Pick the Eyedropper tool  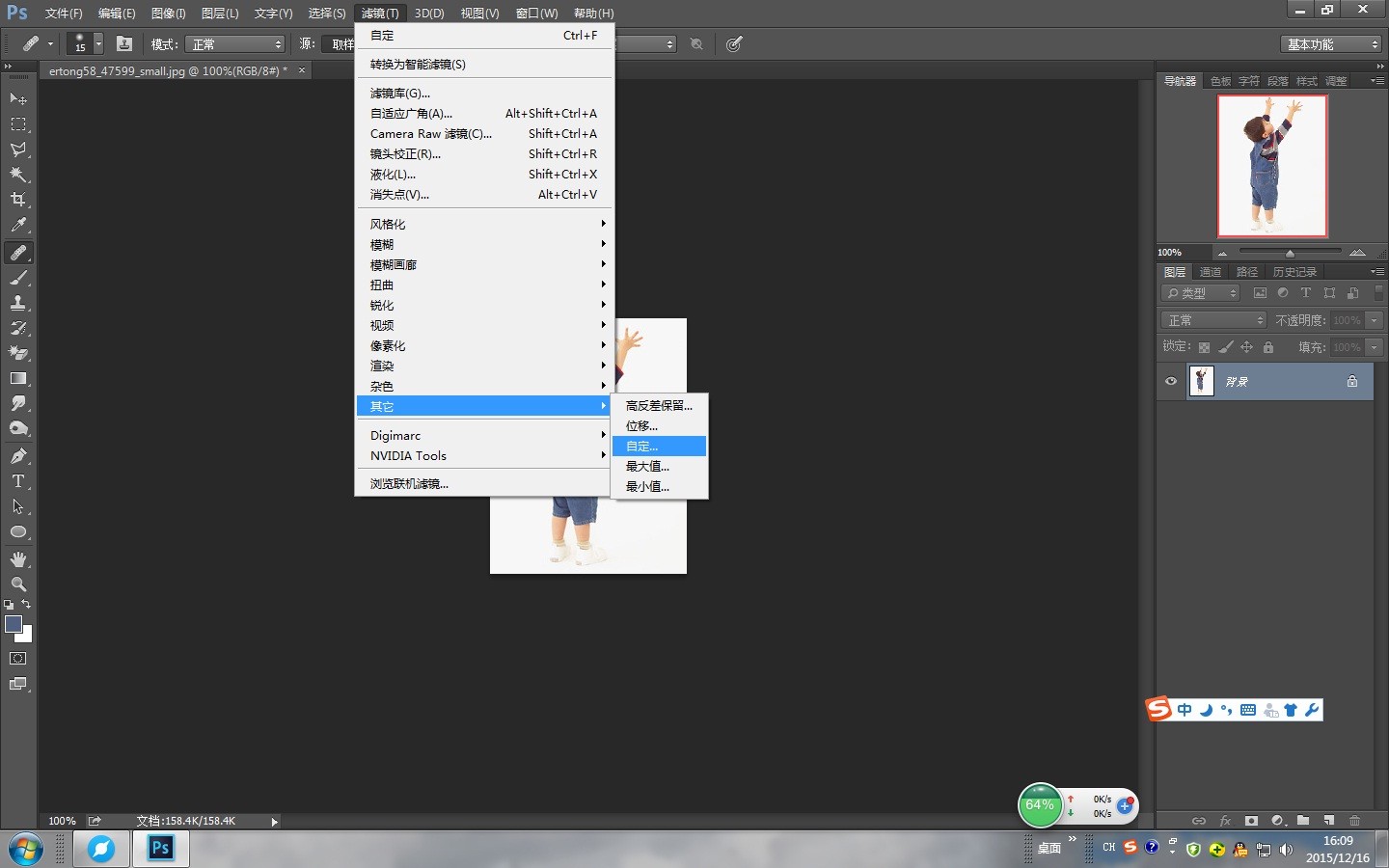(x=18, y=225)
